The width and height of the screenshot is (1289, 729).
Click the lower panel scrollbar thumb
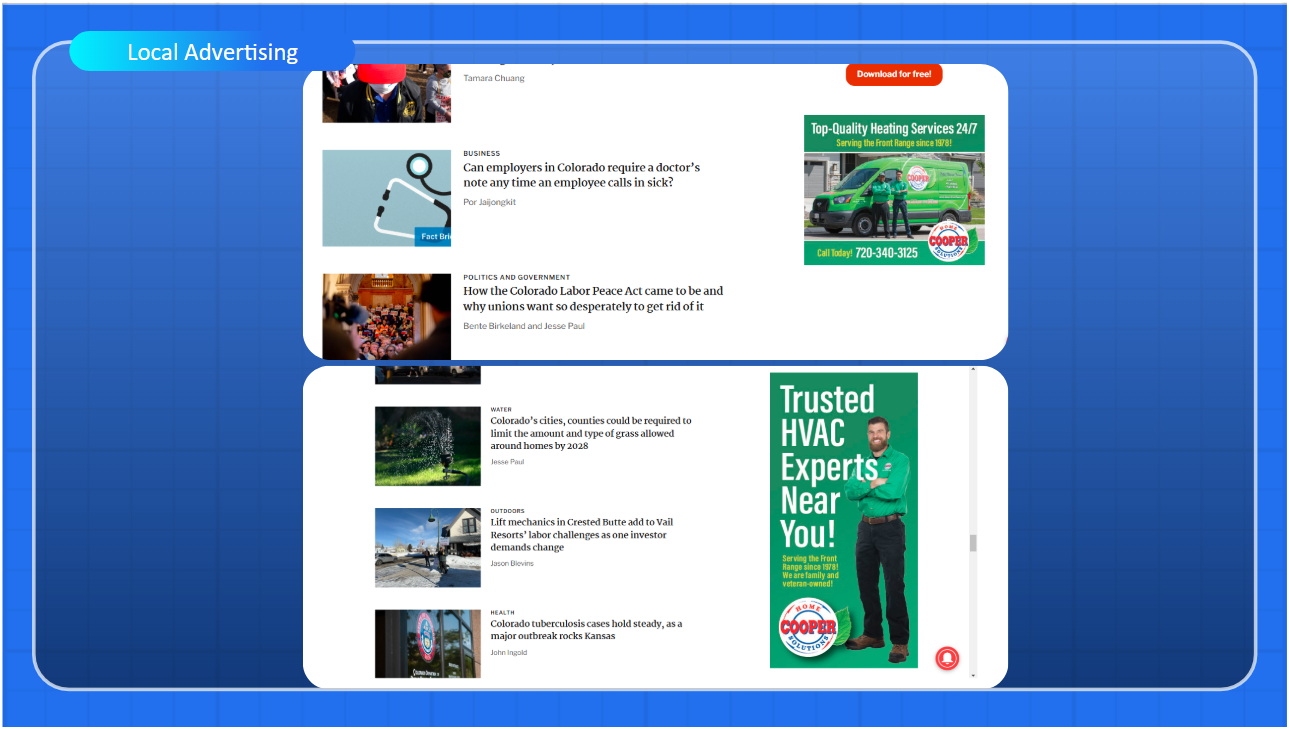(973, 543)
